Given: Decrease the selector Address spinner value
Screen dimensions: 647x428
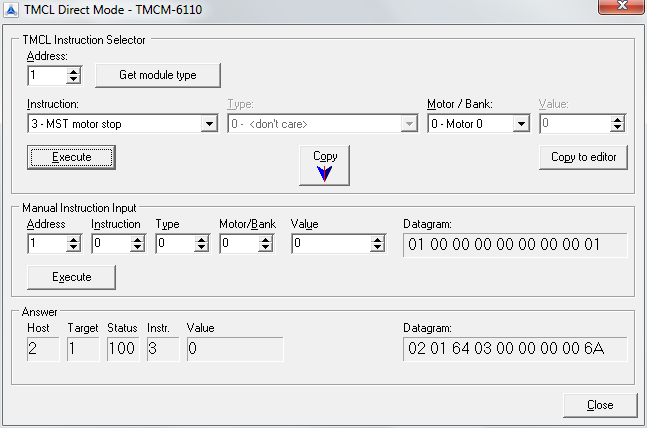Looking at the screenshot, I should pos(73,80).
